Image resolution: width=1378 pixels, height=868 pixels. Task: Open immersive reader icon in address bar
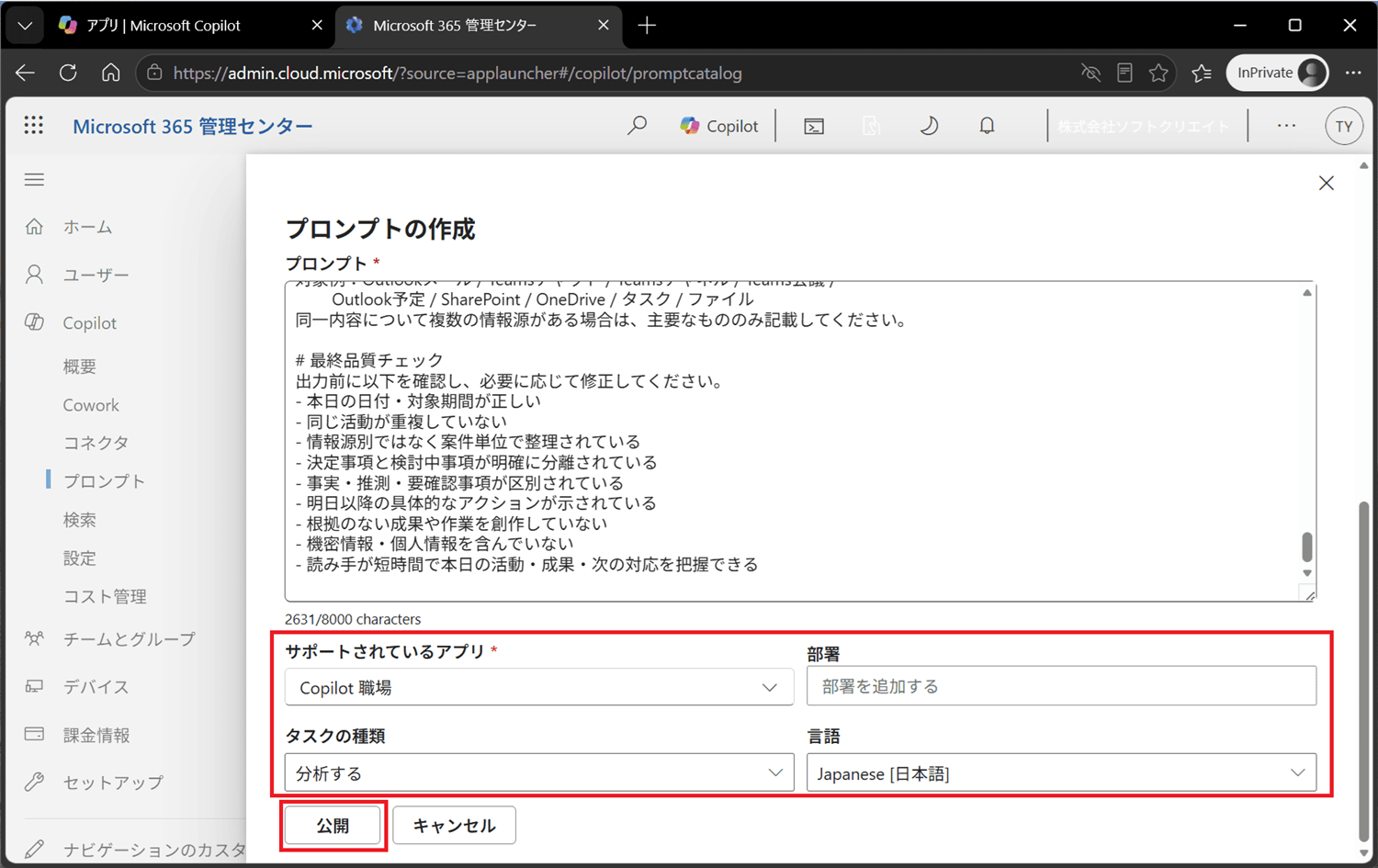(1124, 73)
